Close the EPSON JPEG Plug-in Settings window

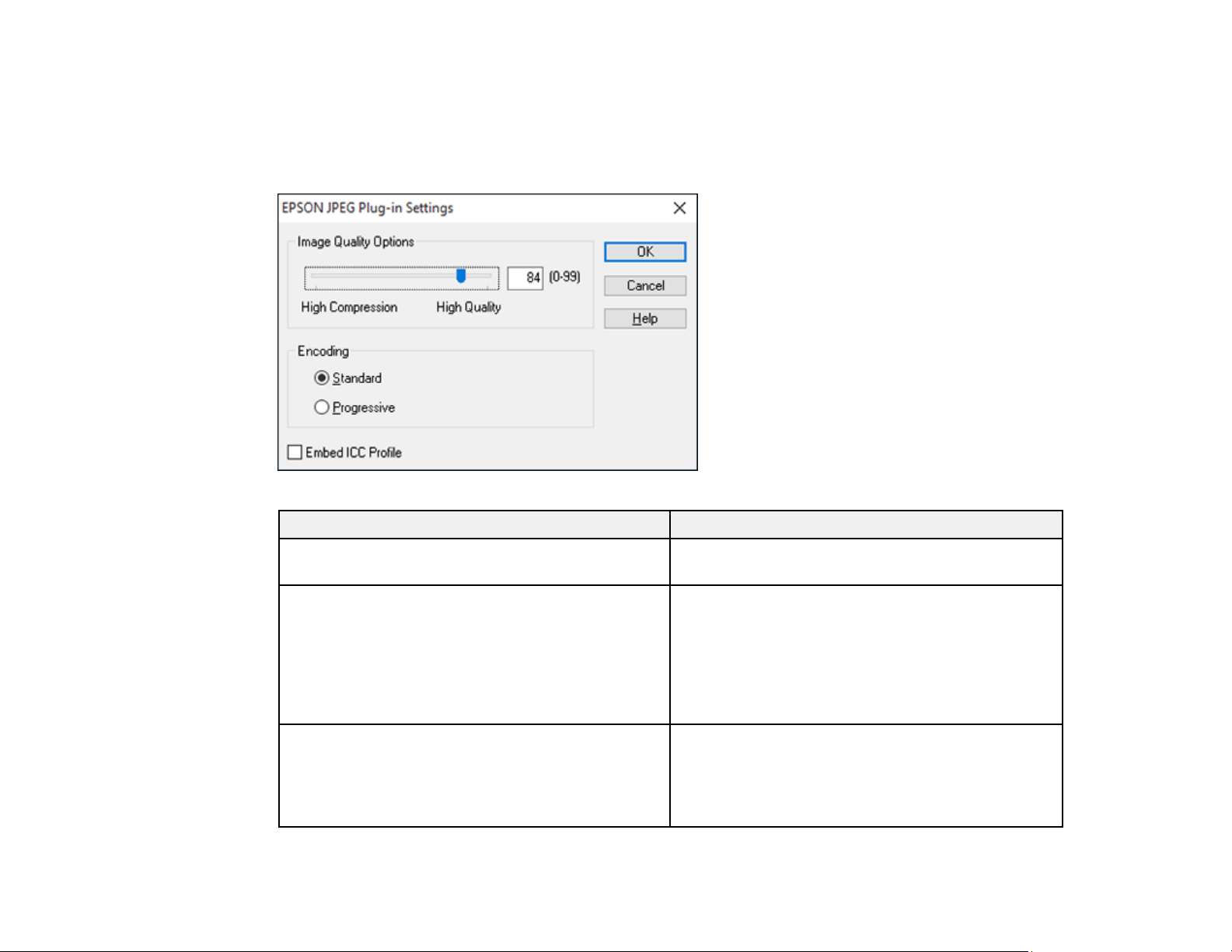pos(679,208)
